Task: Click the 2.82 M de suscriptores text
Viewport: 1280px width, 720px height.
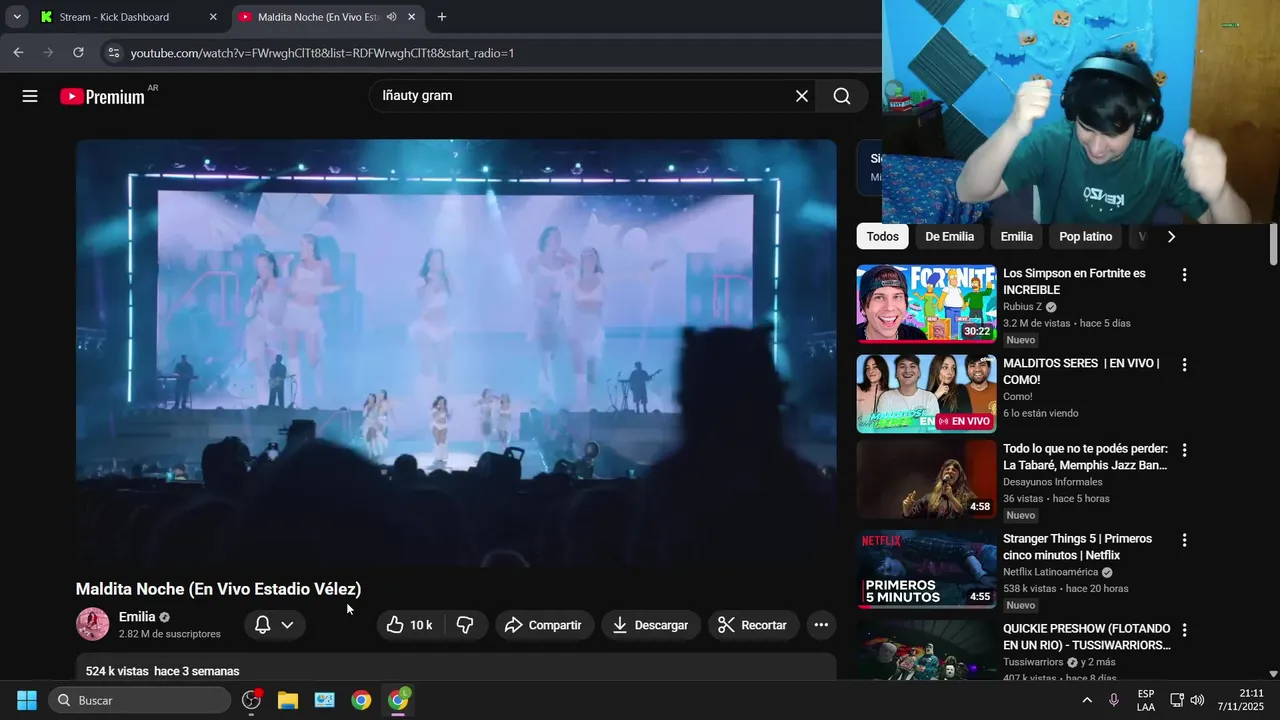Action: (170, 634)
